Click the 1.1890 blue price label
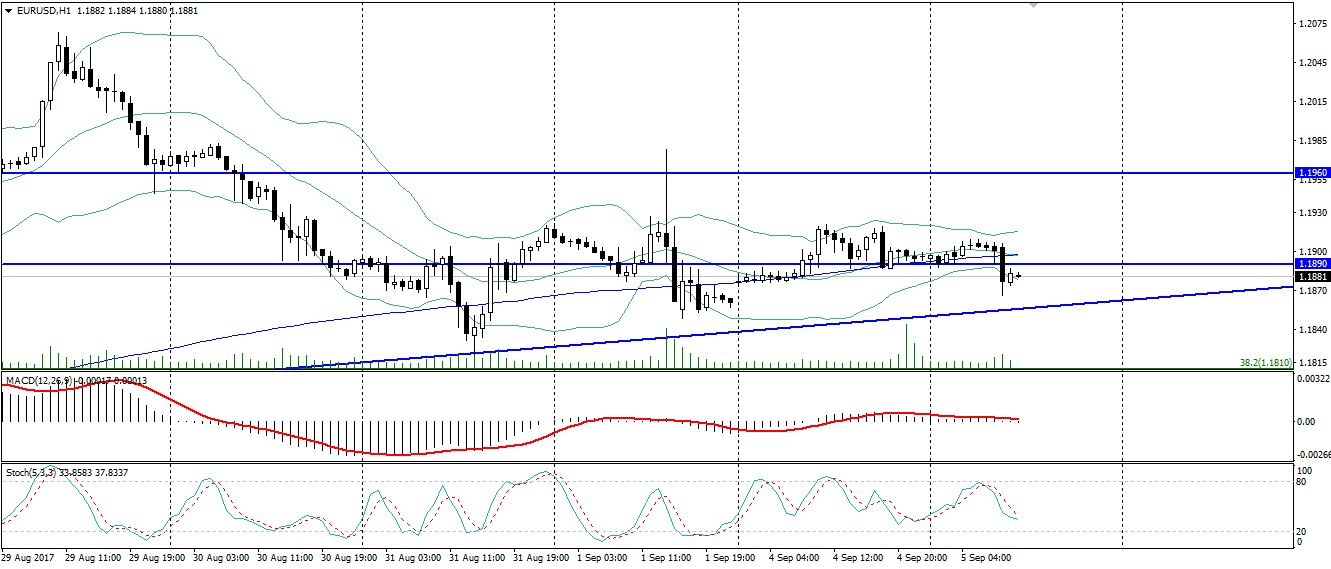1331x569 pixels. point(1313,264)
